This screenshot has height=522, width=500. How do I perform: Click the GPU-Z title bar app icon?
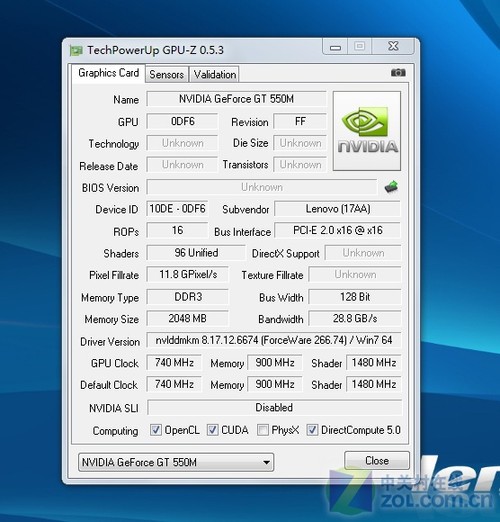(x=76, y=51)
